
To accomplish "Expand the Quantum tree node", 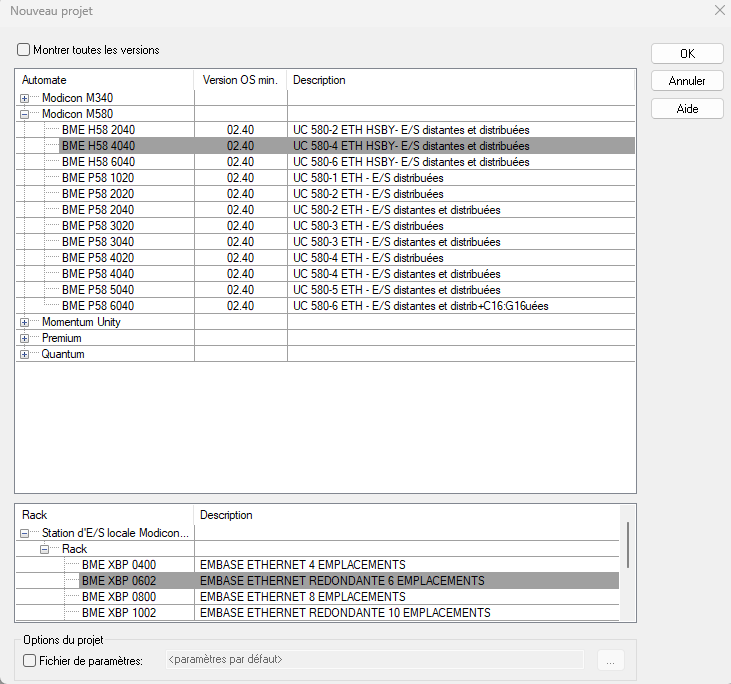I will pyautogui.click(x=24, y=354).
